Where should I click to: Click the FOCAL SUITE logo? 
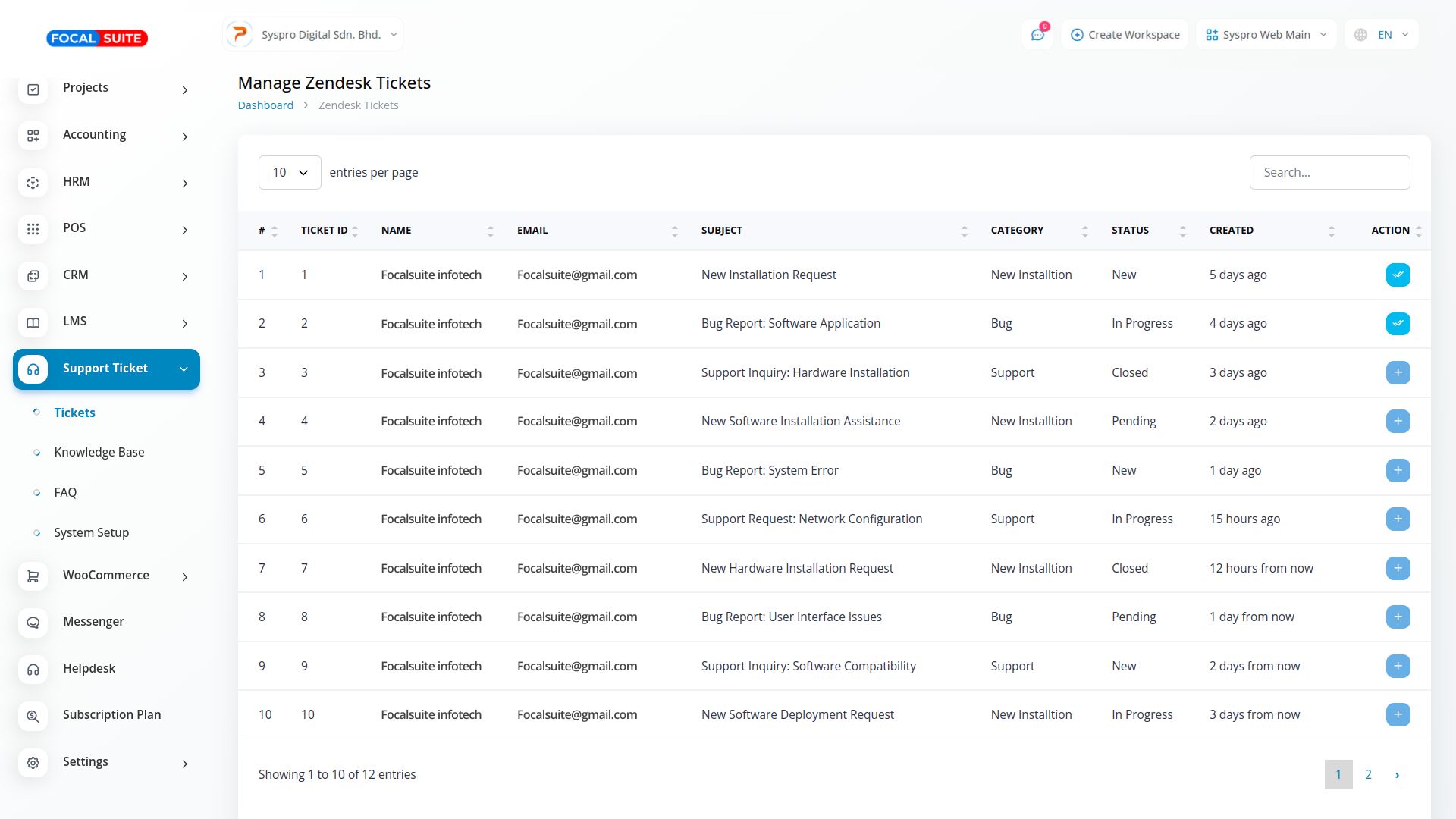click(x=97, y=39)
